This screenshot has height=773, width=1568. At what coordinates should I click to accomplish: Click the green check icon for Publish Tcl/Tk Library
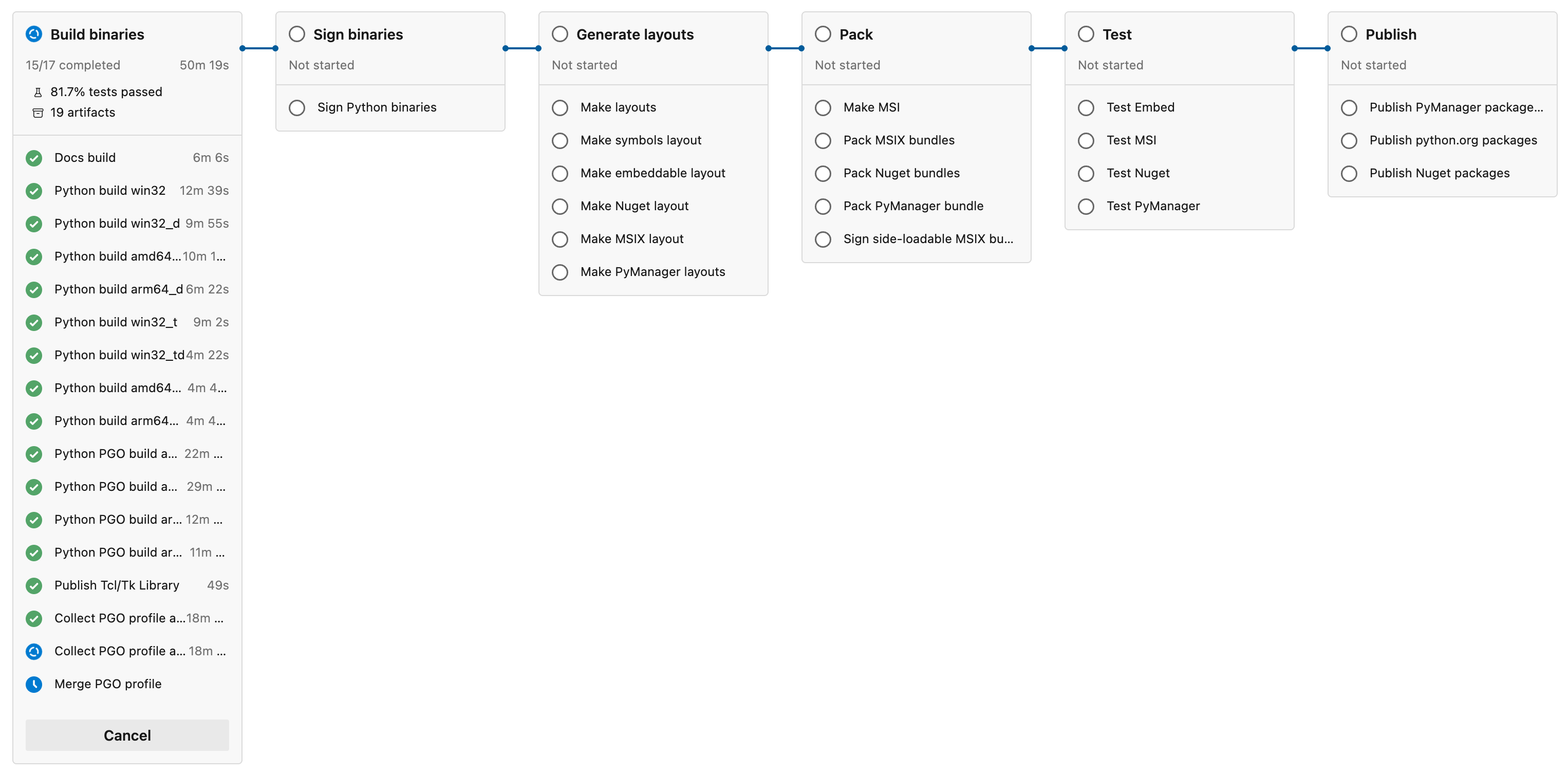pos(34,586)
